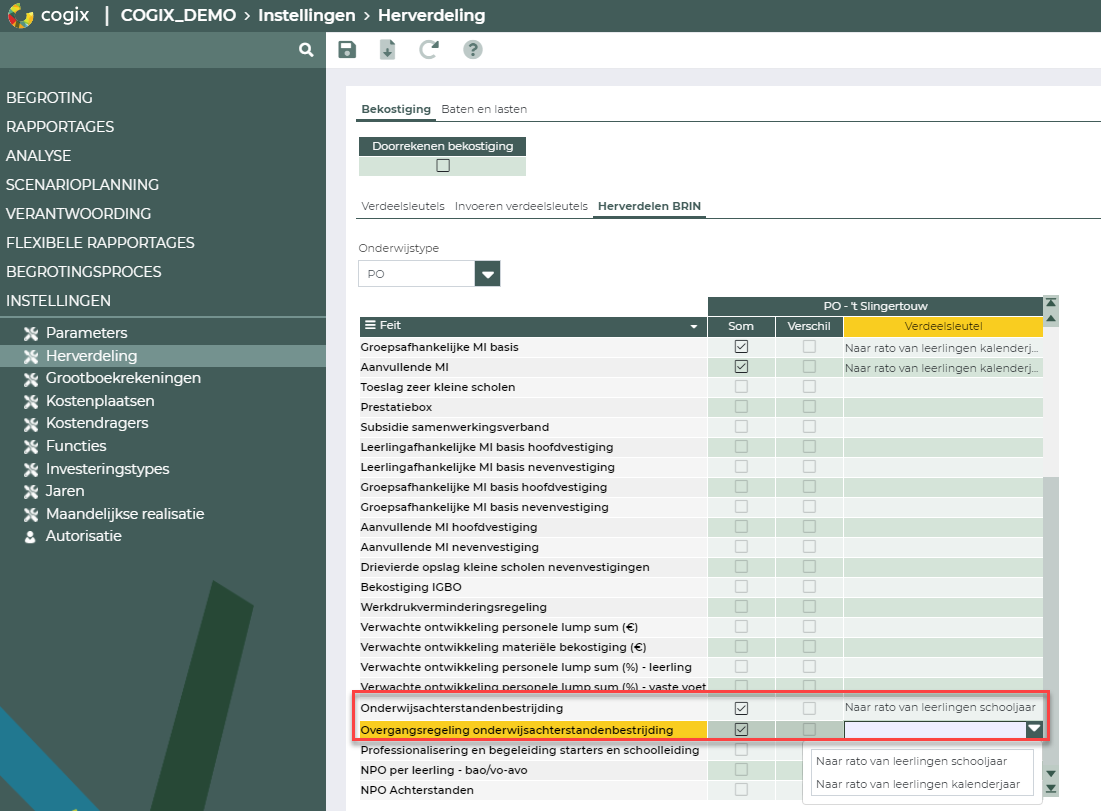Expand the RAPPORTAGES menu section

pyautogui.click(x=60, y=126)
